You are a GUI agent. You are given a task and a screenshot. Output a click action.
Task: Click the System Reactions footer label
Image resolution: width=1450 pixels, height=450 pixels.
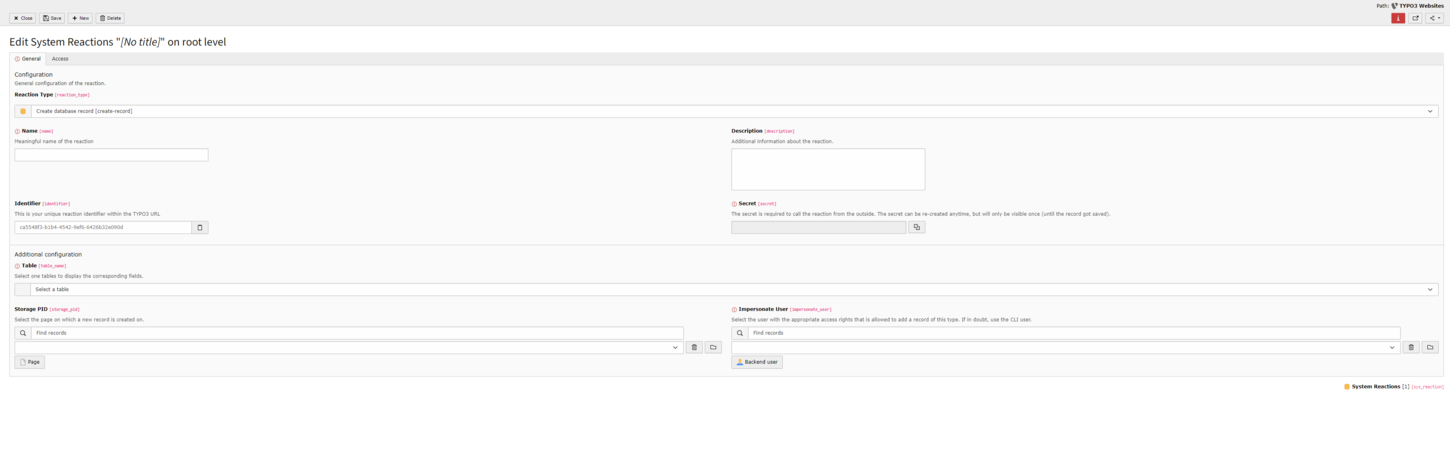point(1376,386)
